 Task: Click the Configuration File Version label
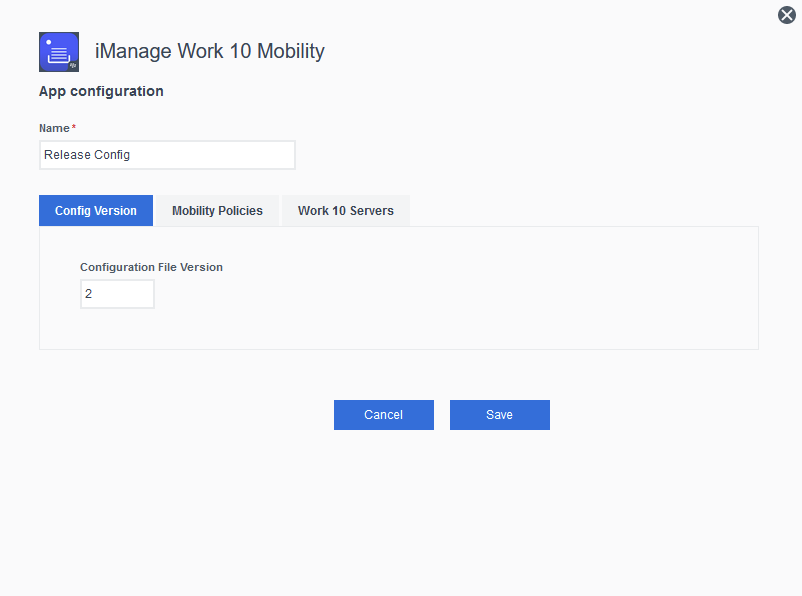[x=151, y=267]
